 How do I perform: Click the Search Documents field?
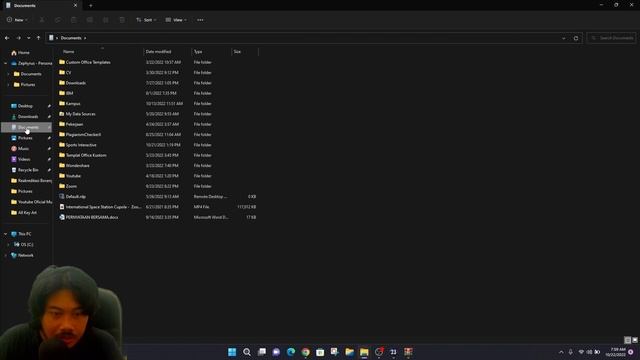click(611, 38)
